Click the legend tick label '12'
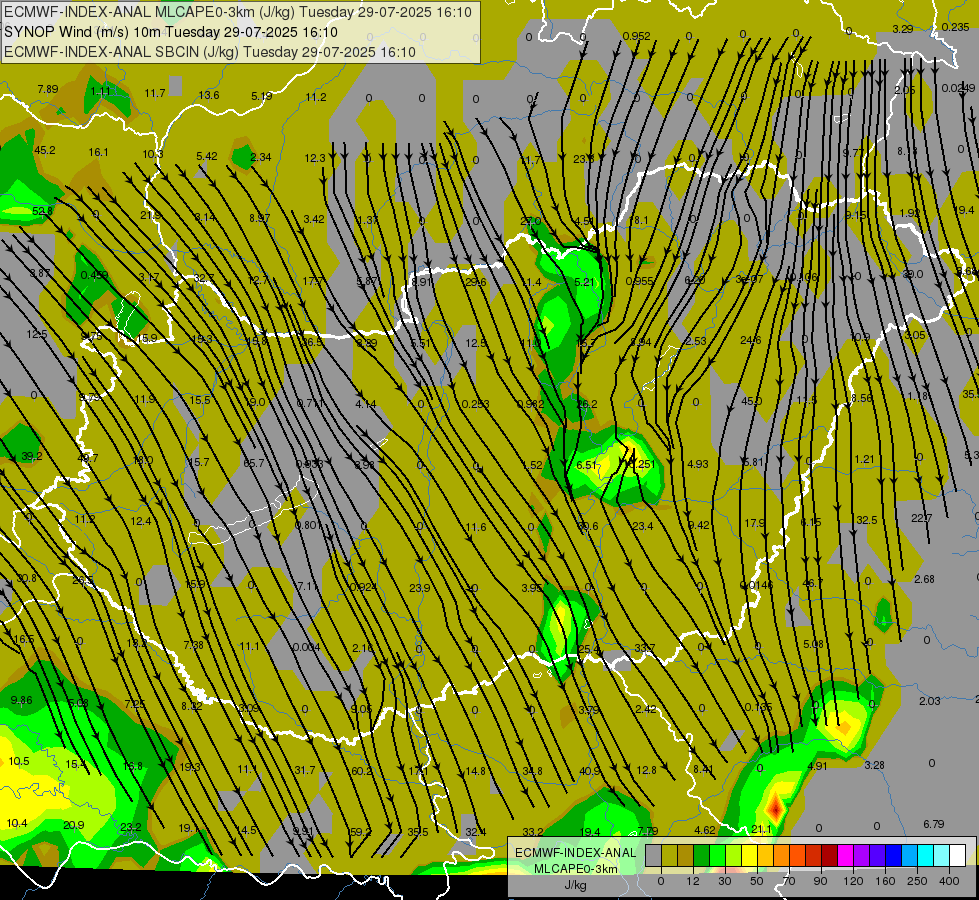979x900 pixels. coord(693,881)
